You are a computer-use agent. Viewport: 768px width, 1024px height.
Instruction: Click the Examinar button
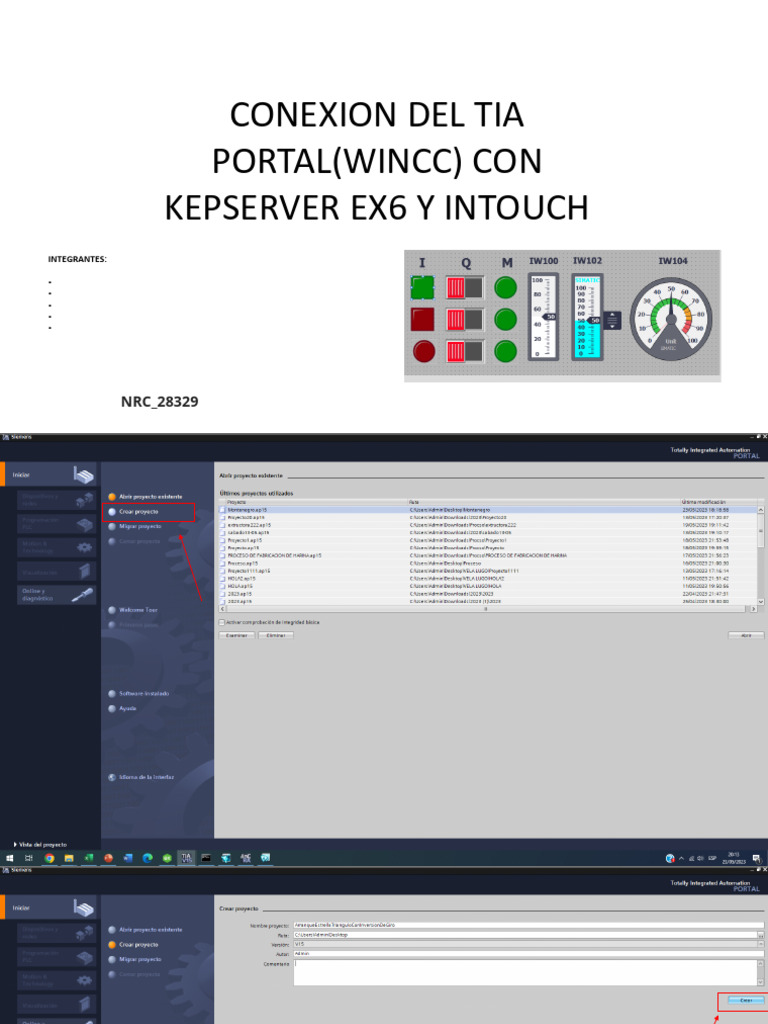pyautogui.click(x=236, y=635)
